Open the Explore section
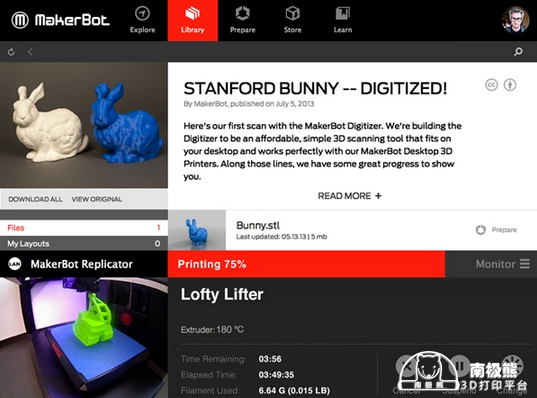The height and width of the screenshot is (398, 537). tap(142, 20)
